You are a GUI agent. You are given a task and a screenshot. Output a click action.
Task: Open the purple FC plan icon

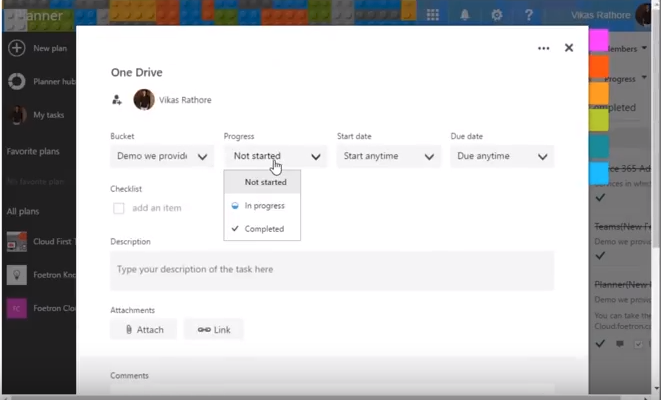(x=17, y=308)
